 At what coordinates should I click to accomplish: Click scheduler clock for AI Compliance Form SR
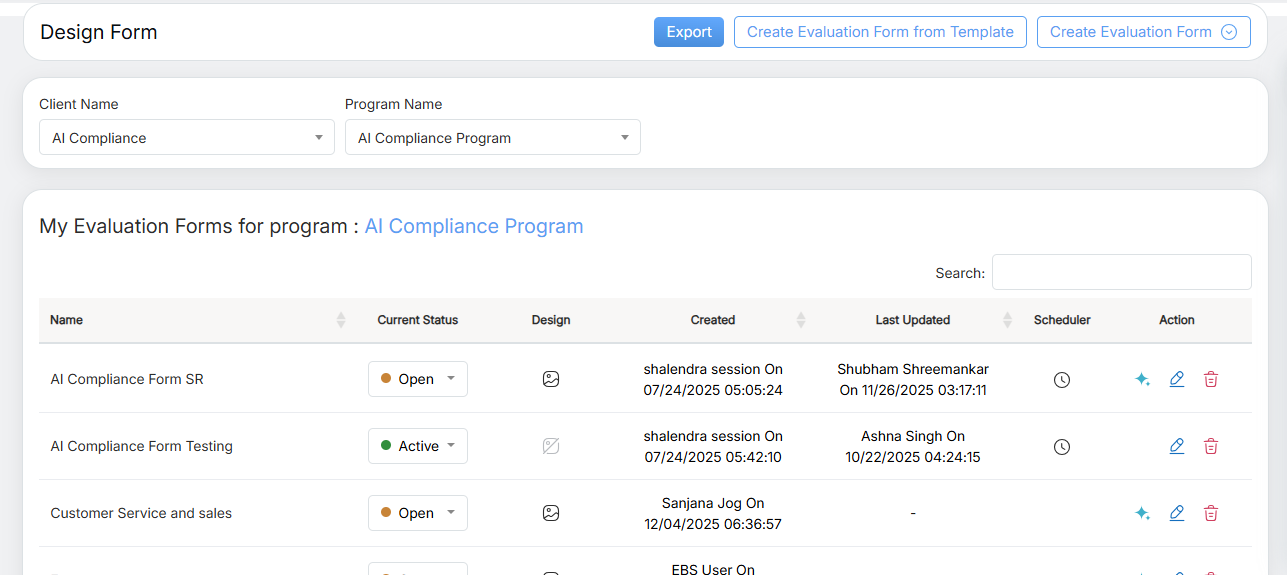[1062, 379]
